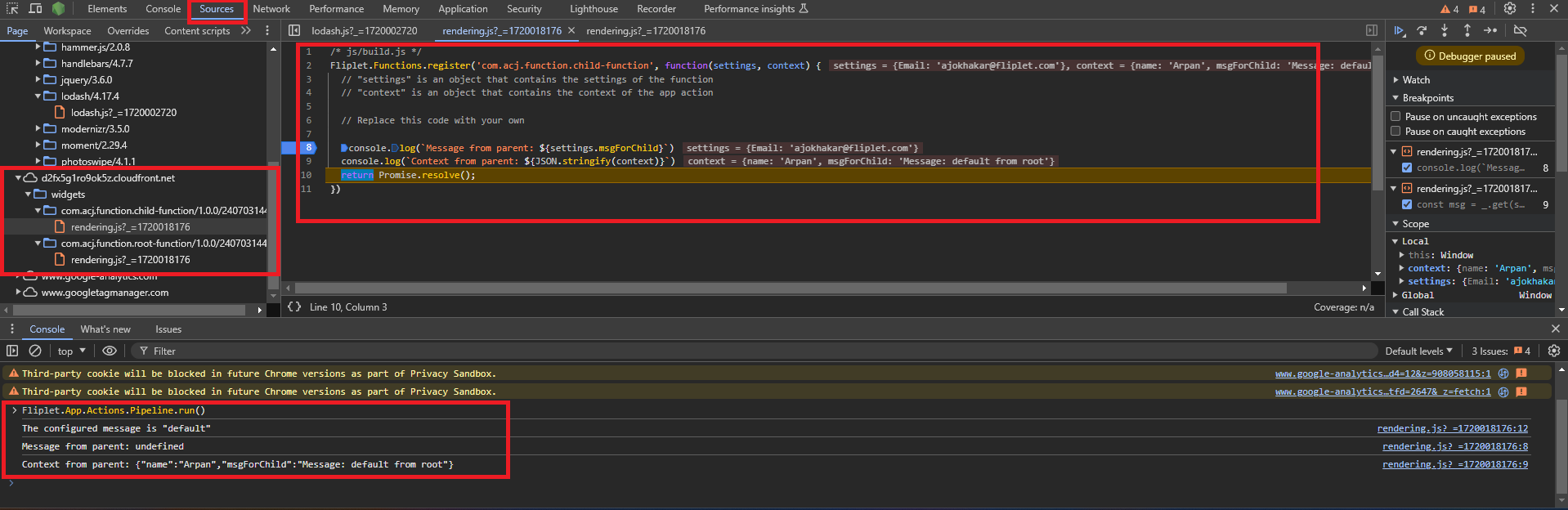
Task: Click the issues count badge in top bar
Action: point(1477,10)
